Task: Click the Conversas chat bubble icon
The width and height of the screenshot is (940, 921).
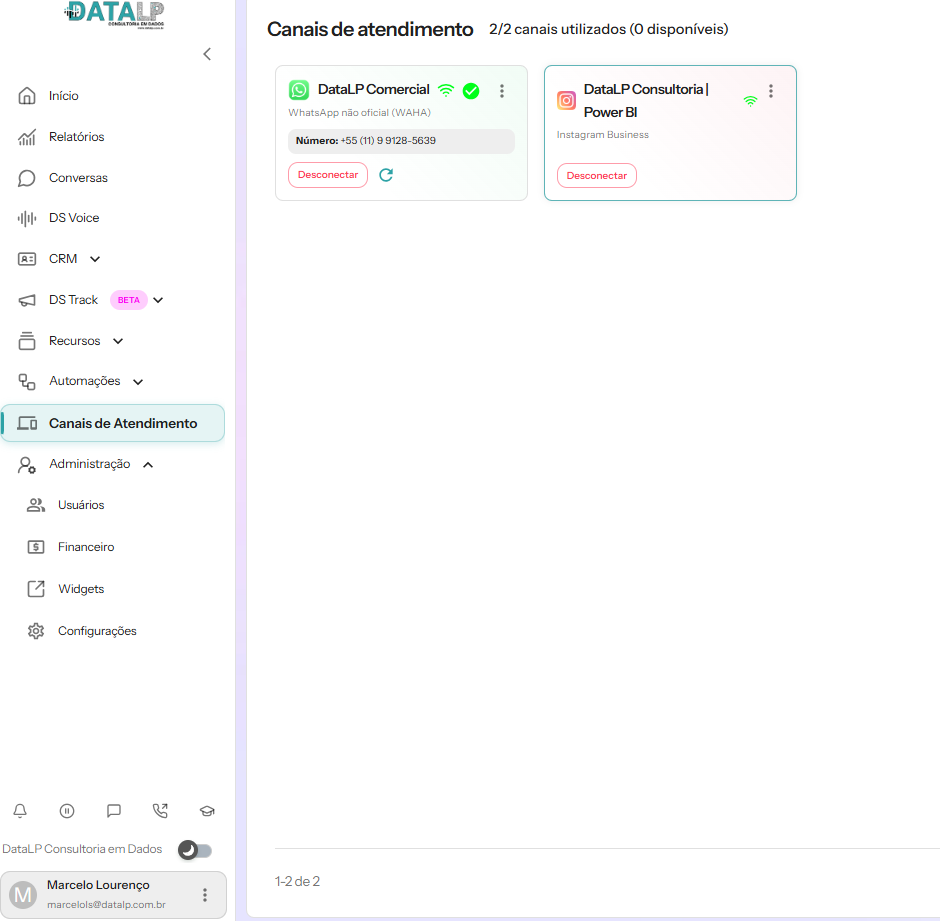Action: [27, 178]
